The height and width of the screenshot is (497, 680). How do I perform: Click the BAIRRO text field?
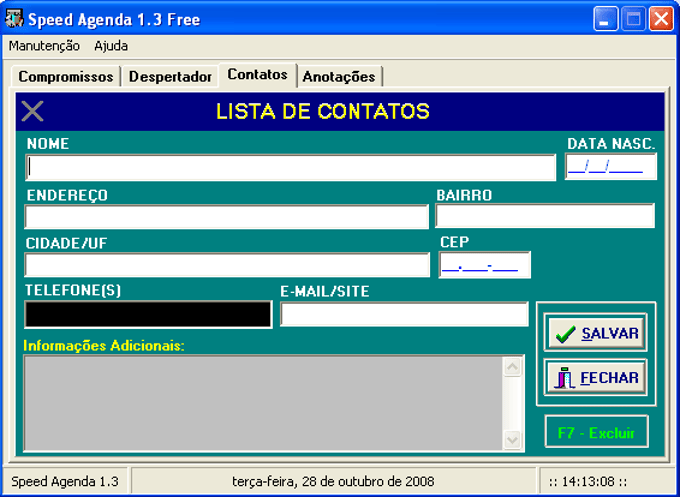[x=545, y=216]
